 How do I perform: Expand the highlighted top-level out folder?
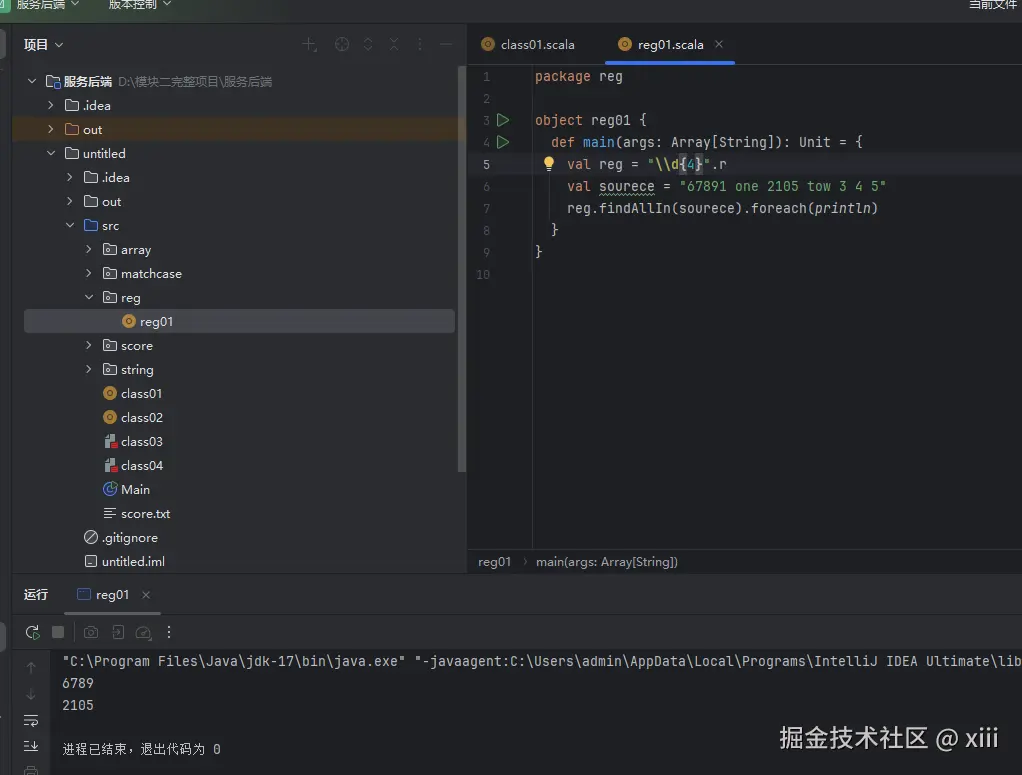click(51, 129)
